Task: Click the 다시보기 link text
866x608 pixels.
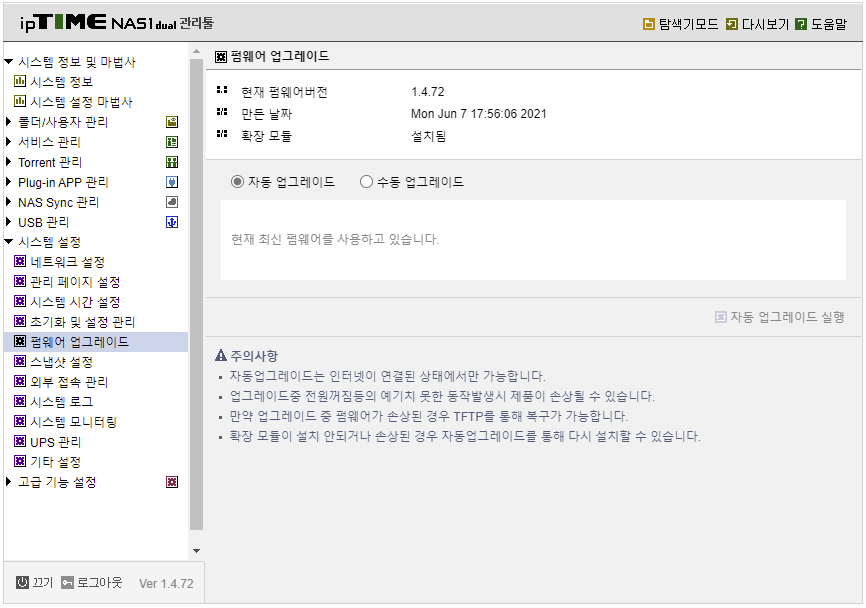Action: pos(765,24)
